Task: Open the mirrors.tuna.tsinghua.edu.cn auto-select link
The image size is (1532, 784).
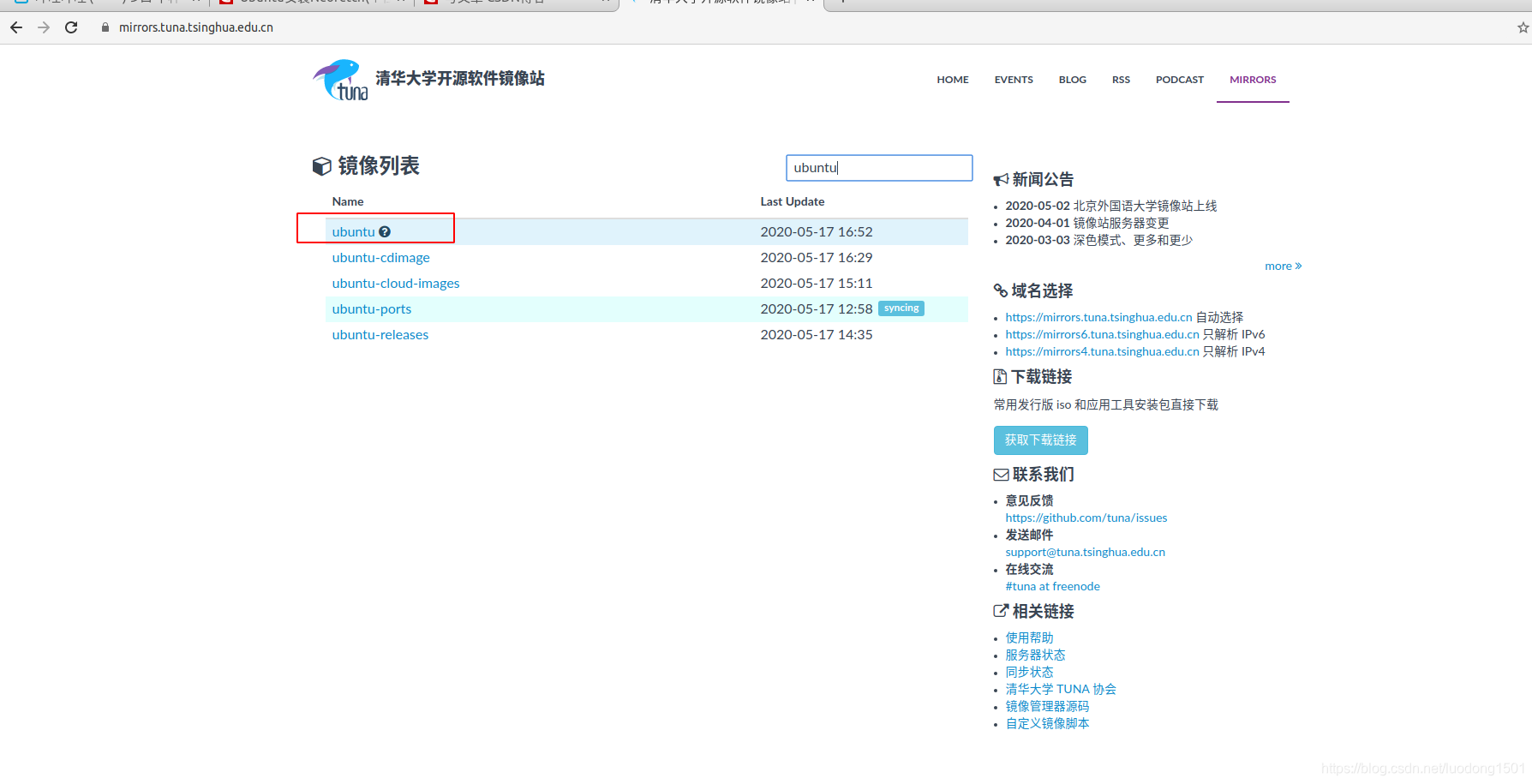Action: click(1098, 317)
